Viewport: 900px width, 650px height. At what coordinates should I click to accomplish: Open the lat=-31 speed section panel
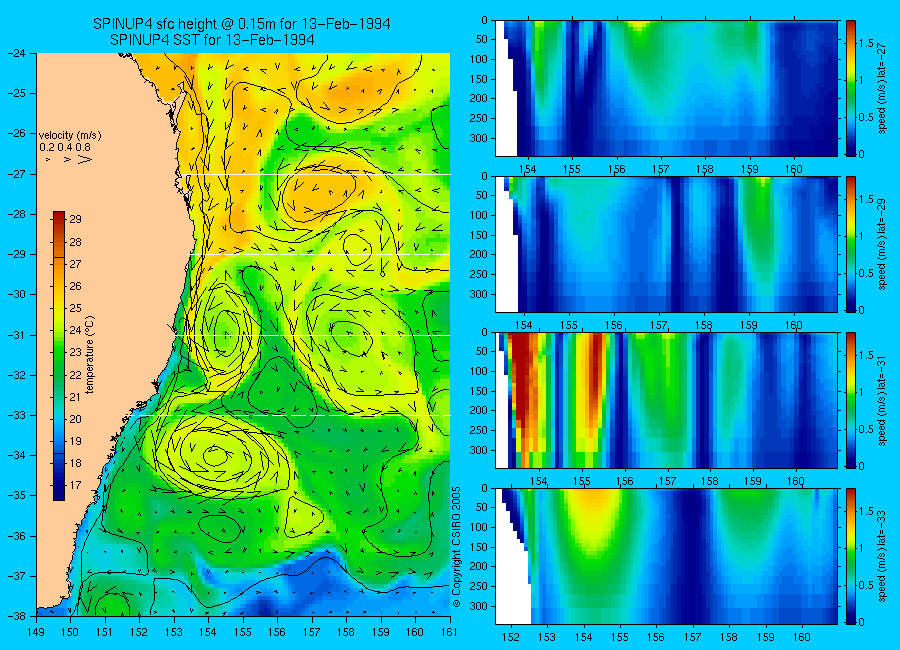pos(666,400)
